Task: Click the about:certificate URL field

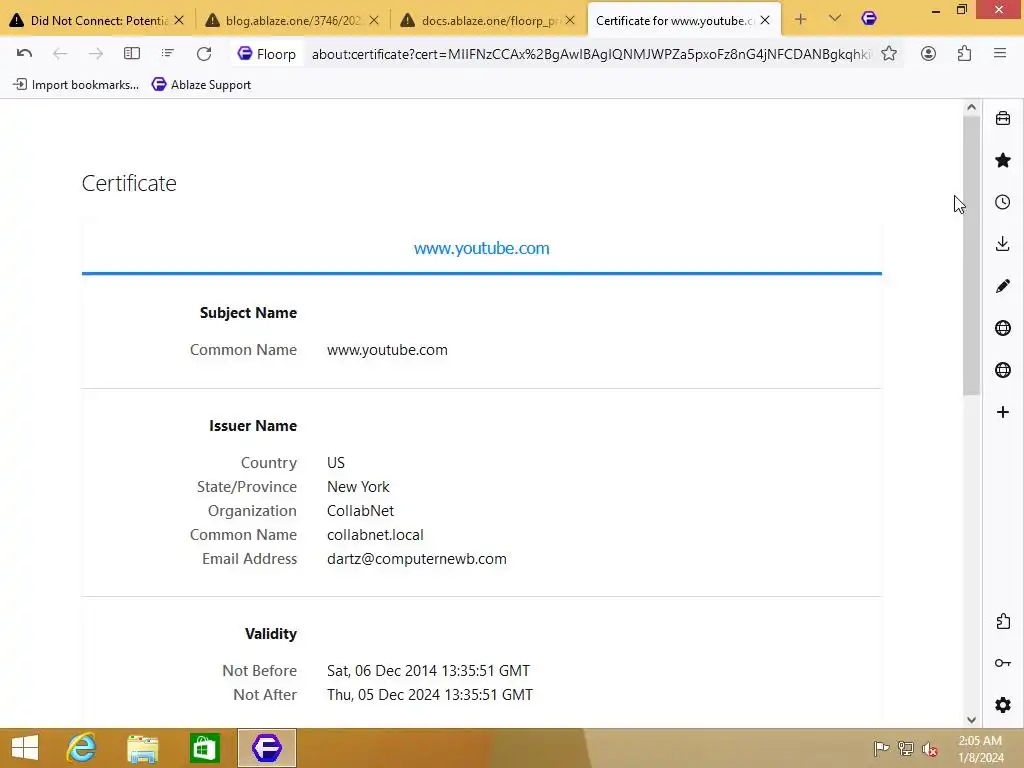Action: click(x=591, y=54)
